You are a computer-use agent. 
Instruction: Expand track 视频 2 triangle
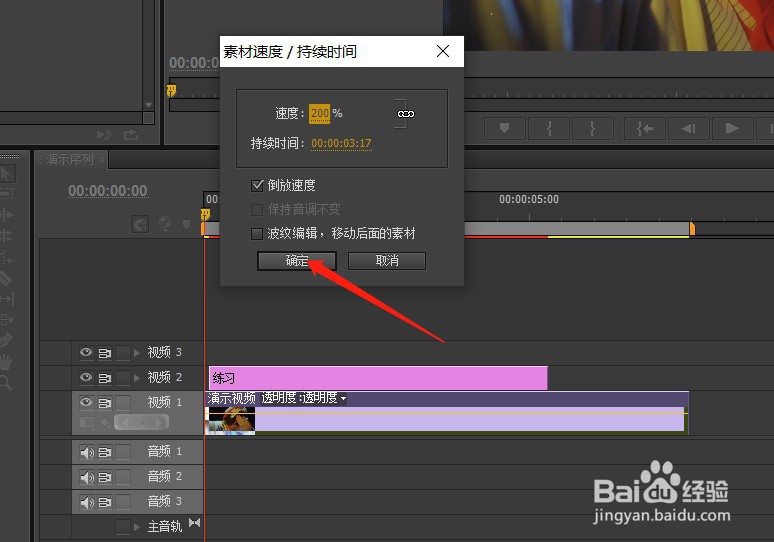coord(137,378)
